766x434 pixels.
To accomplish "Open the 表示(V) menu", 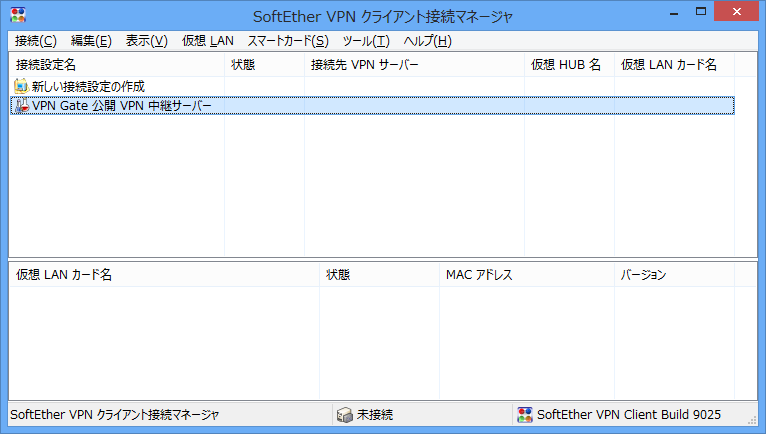I will [146, 41].
